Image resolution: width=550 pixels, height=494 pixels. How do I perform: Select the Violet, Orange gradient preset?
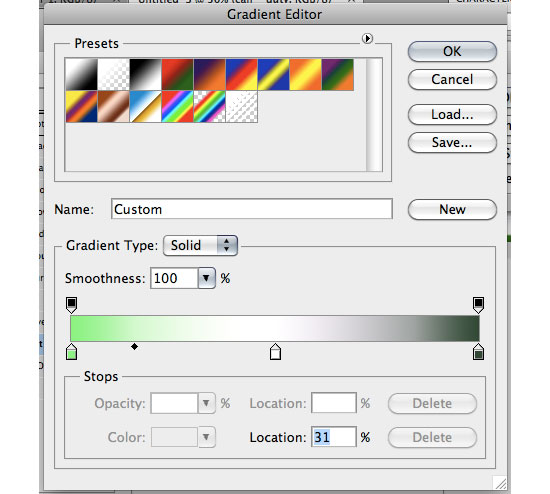(209, 74)
